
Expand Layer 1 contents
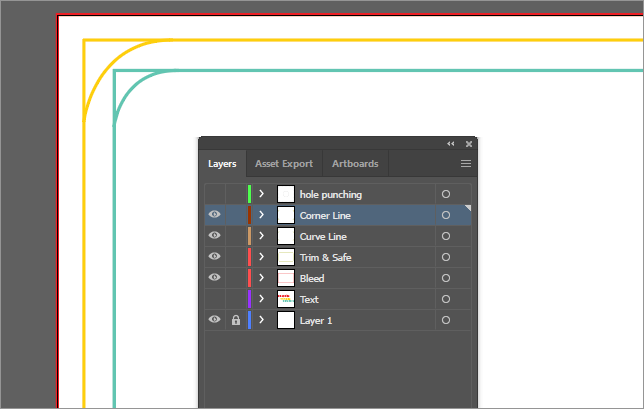coord(262,319)
